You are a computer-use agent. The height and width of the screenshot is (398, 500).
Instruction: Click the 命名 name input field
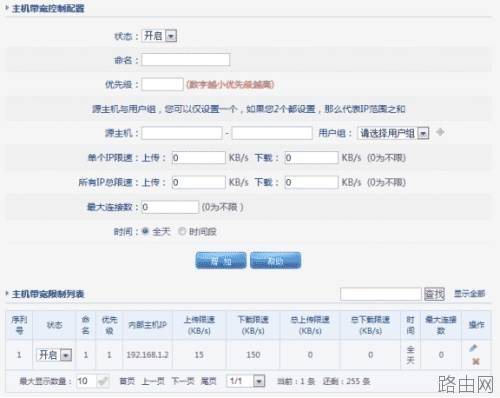[x=186, y=60]
